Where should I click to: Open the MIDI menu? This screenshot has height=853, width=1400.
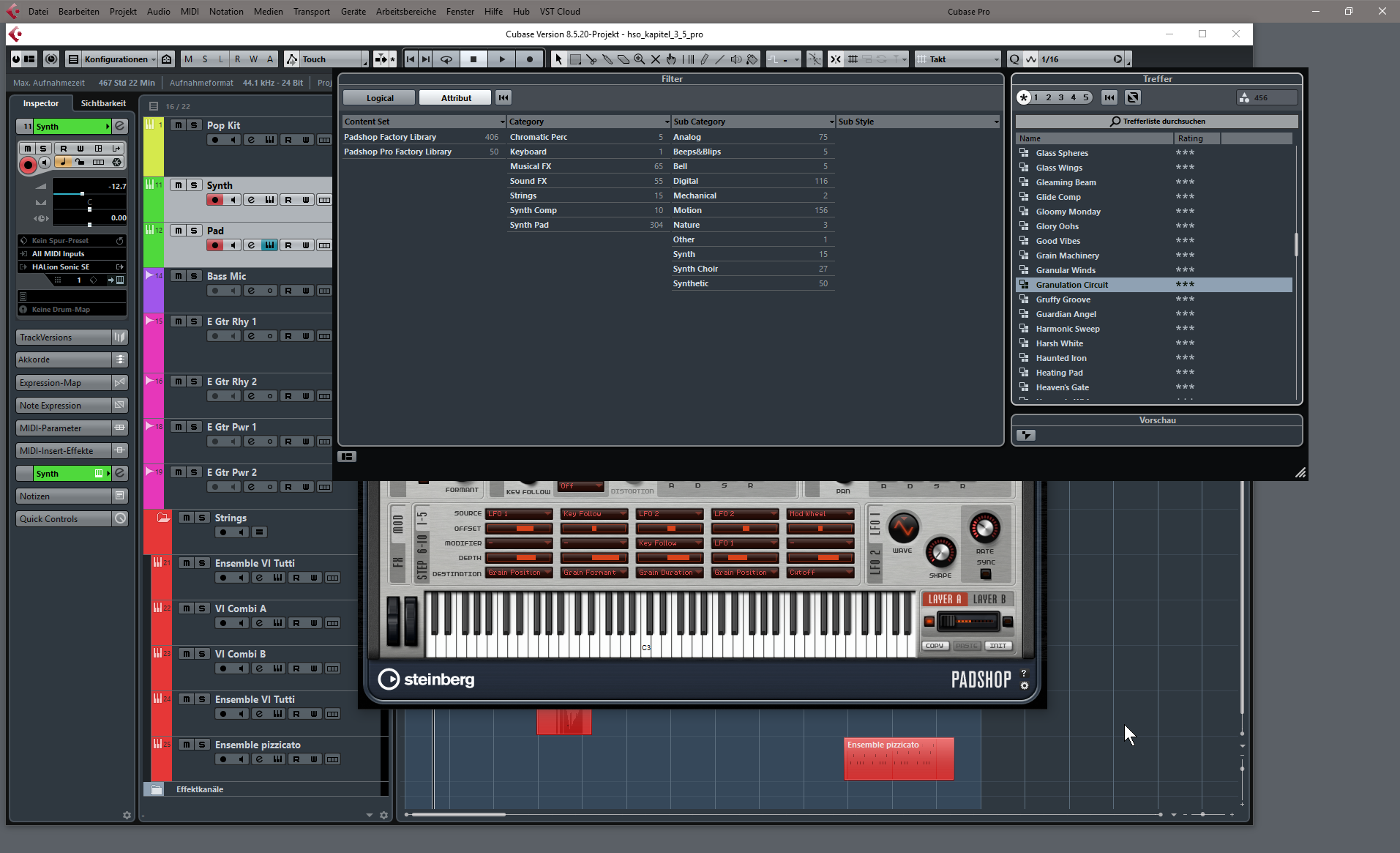pyautogui.click(x=190, y=11)
